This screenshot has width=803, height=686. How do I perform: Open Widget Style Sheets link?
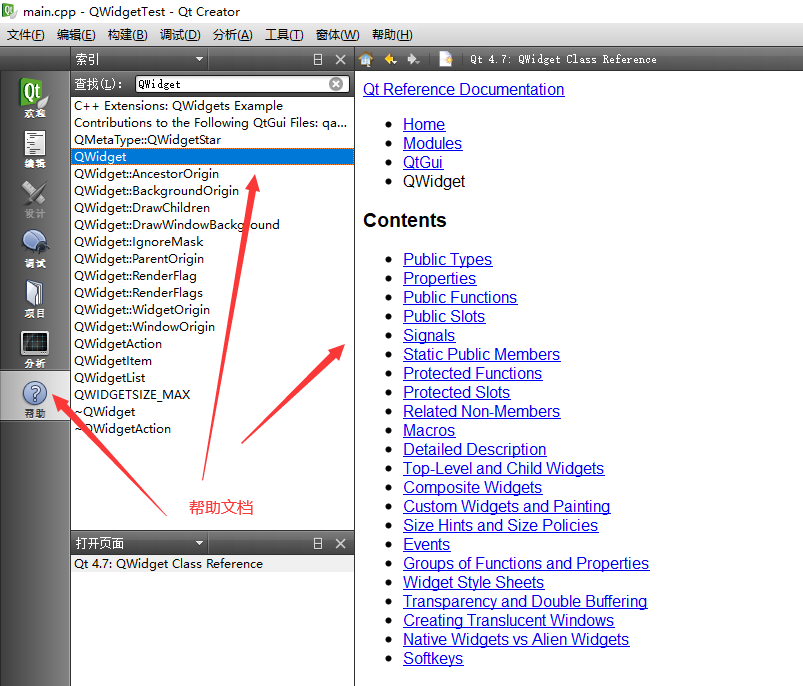tap(473, 582)
